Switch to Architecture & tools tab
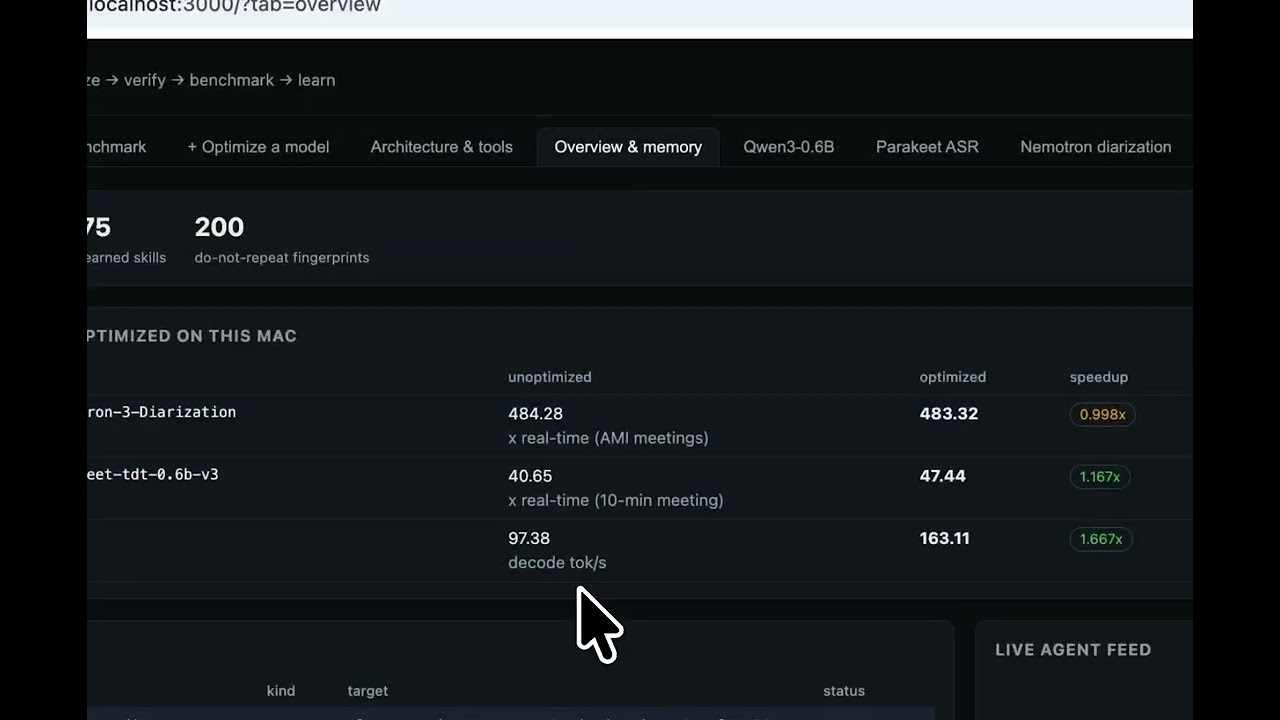Viewport: 1280px width, 720px height. 441,147
